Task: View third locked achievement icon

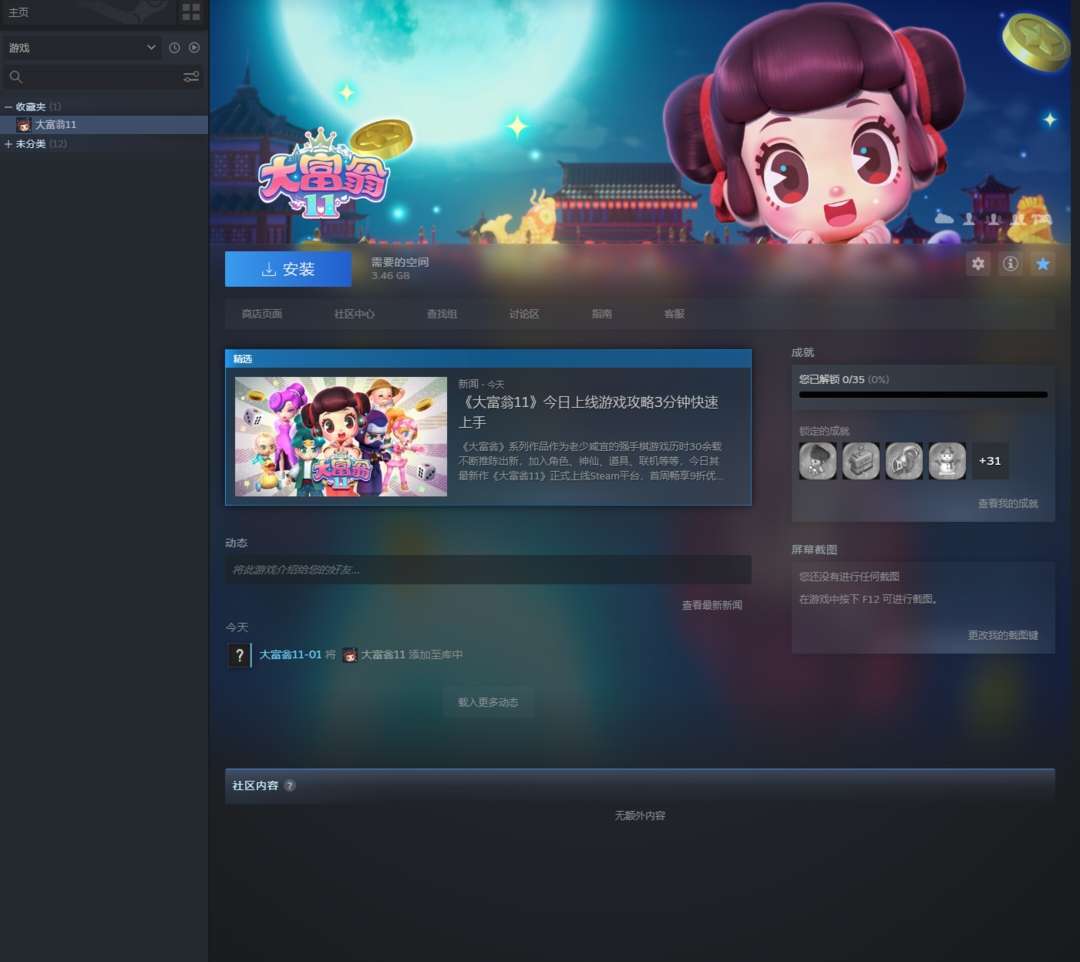Action: tap(904, 461)
